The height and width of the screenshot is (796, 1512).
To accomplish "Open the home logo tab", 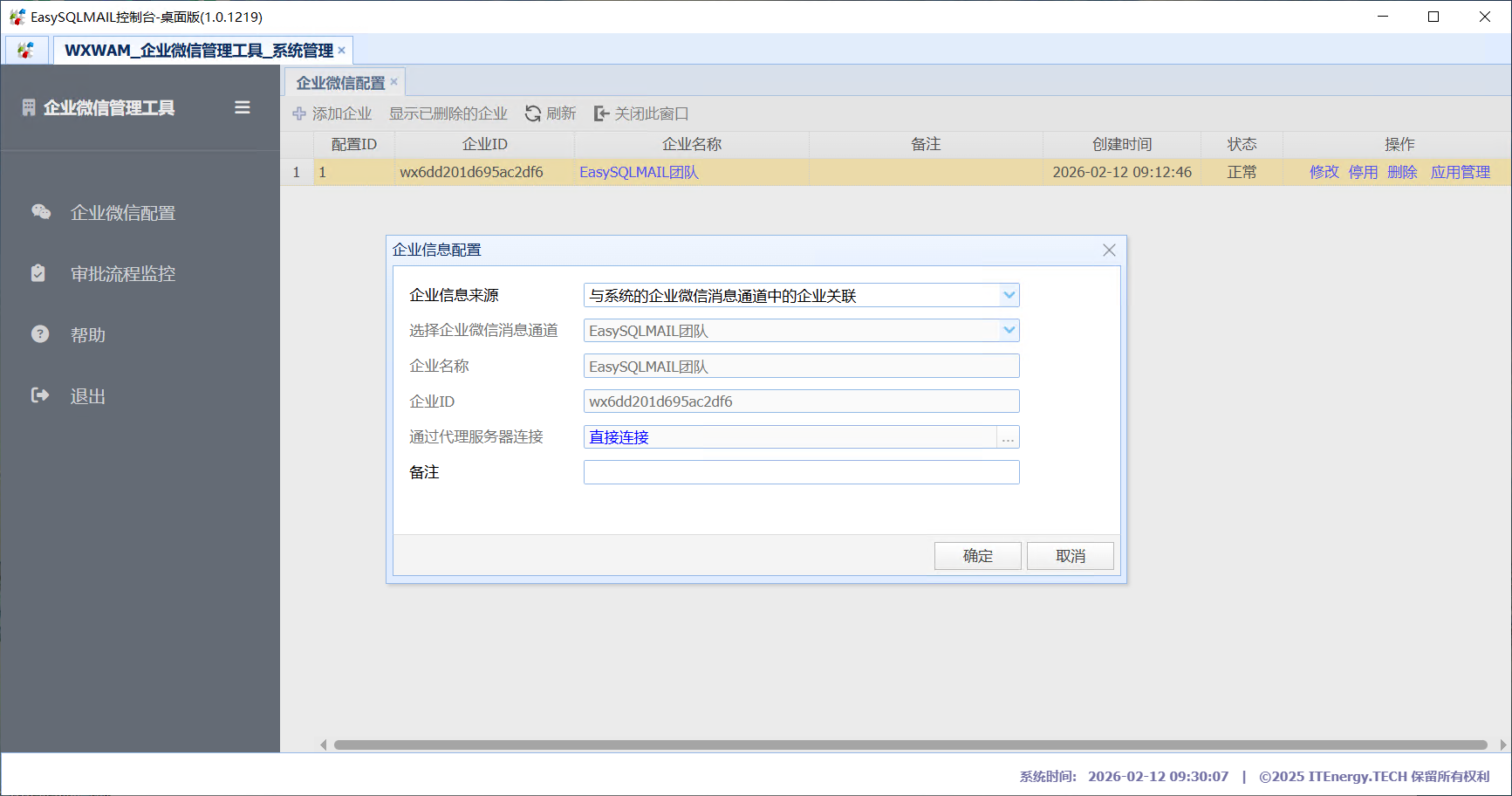I will [26, 51].
